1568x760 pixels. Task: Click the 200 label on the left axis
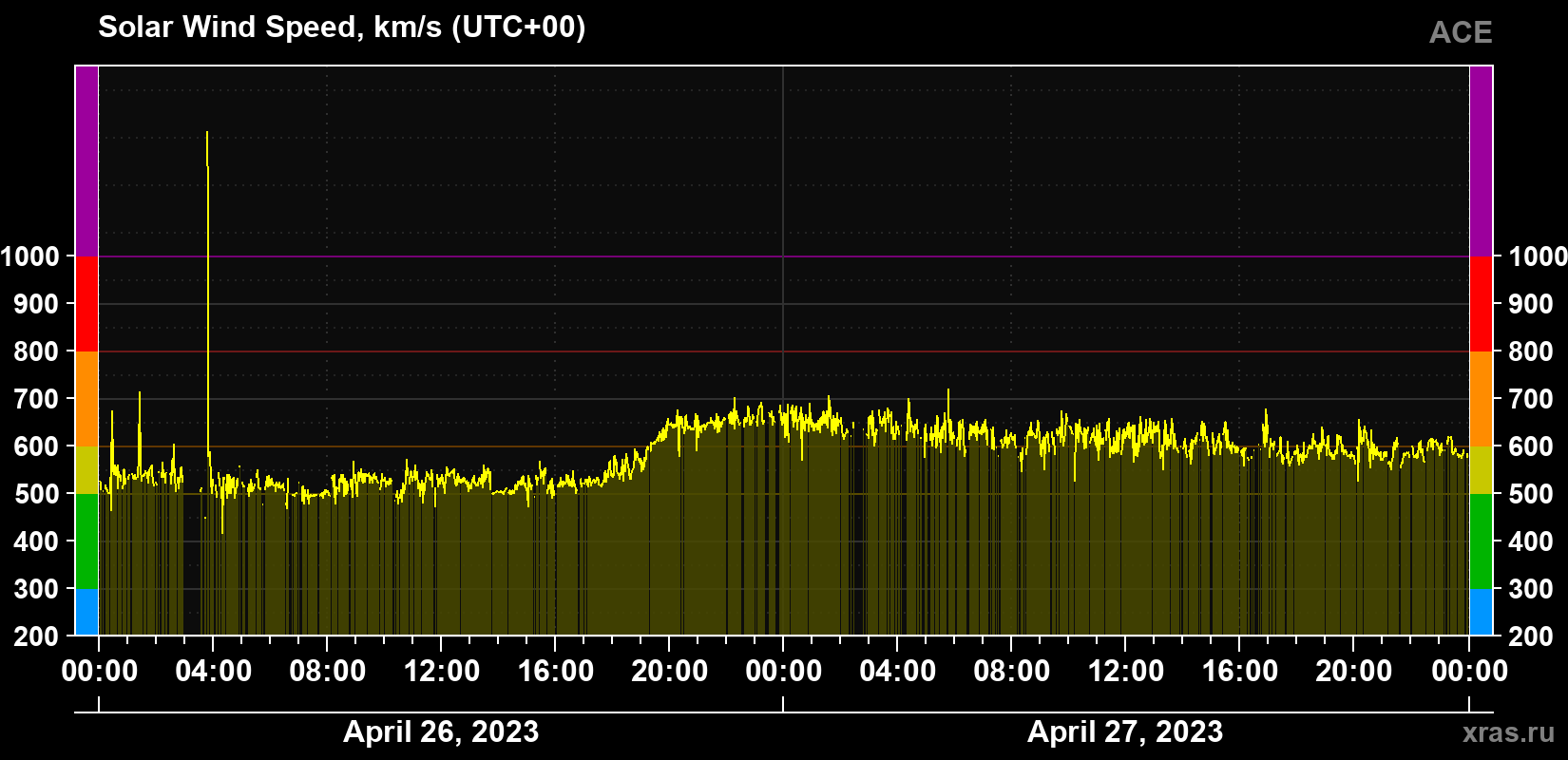37,636
